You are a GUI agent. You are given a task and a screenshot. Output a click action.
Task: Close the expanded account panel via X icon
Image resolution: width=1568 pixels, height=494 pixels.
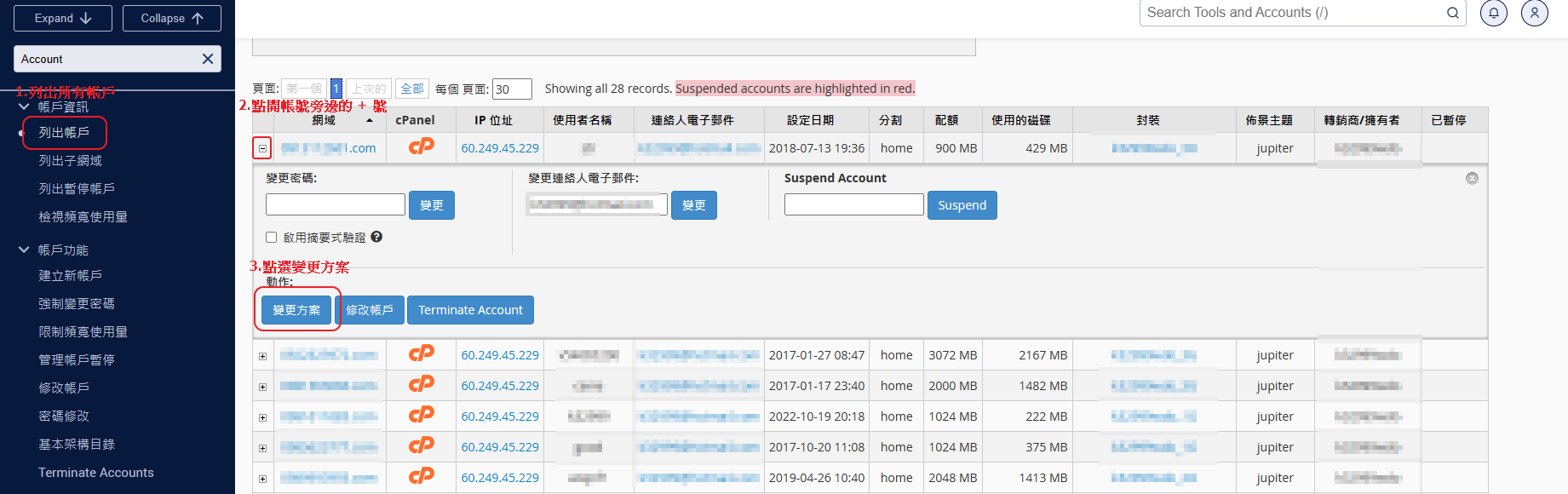[x=1472, y=178]
